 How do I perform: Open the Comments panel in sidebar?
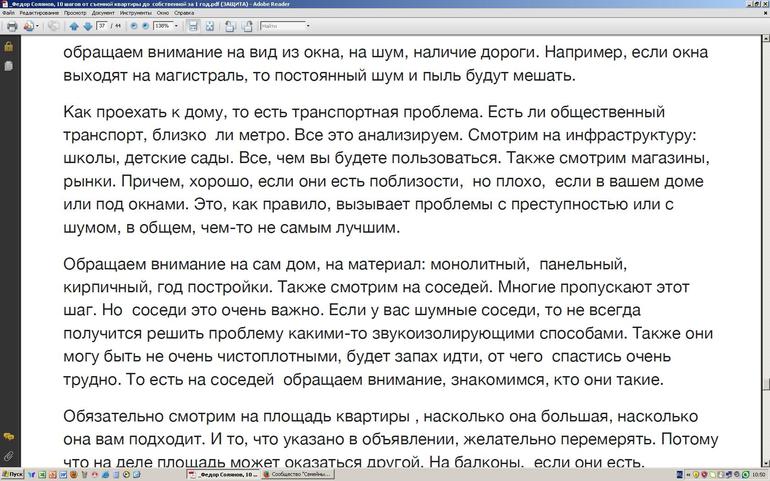[x=8, y=437]
